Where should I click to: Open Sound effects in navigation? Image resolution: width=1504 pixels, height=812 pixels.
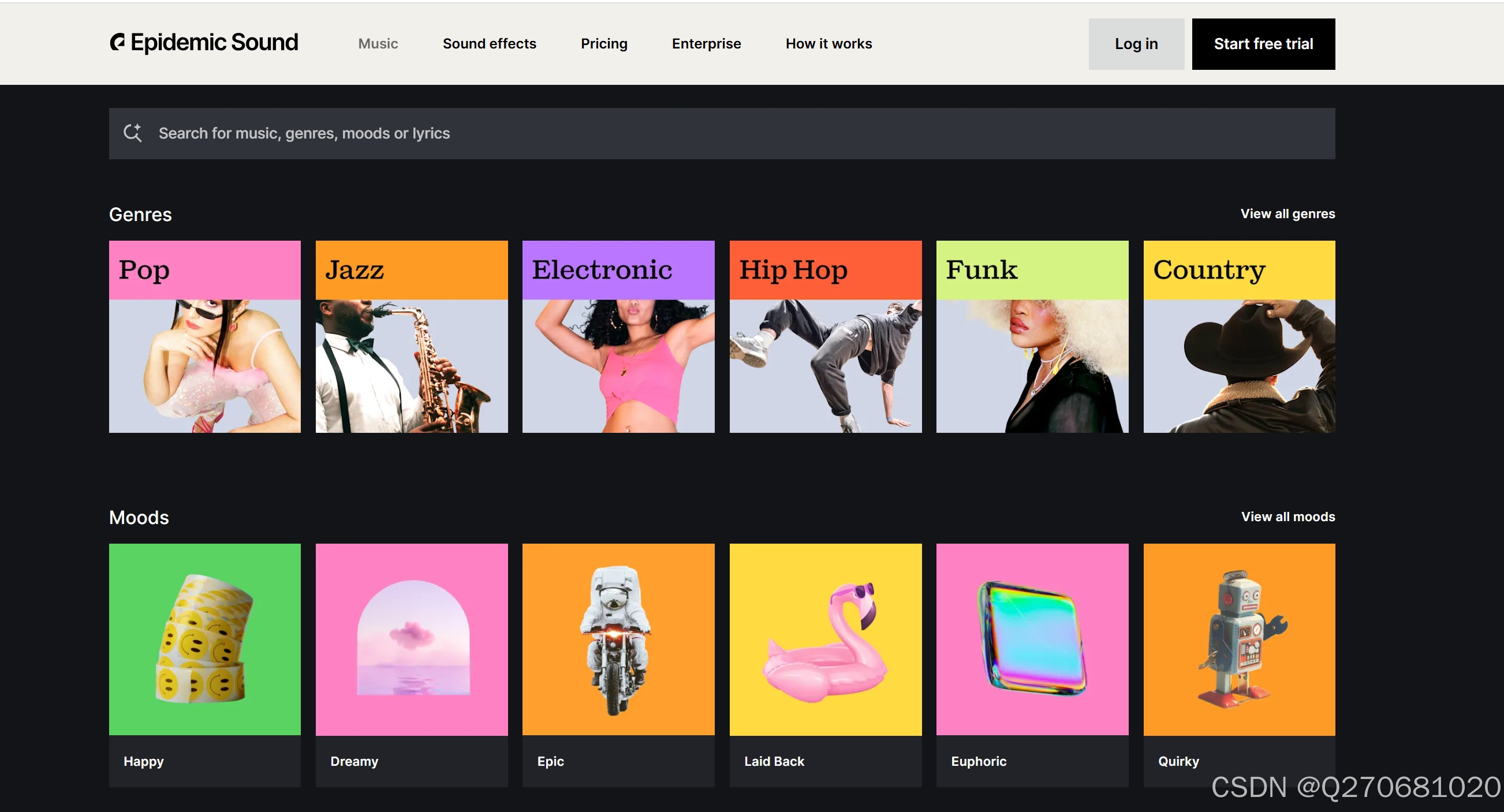488,44
